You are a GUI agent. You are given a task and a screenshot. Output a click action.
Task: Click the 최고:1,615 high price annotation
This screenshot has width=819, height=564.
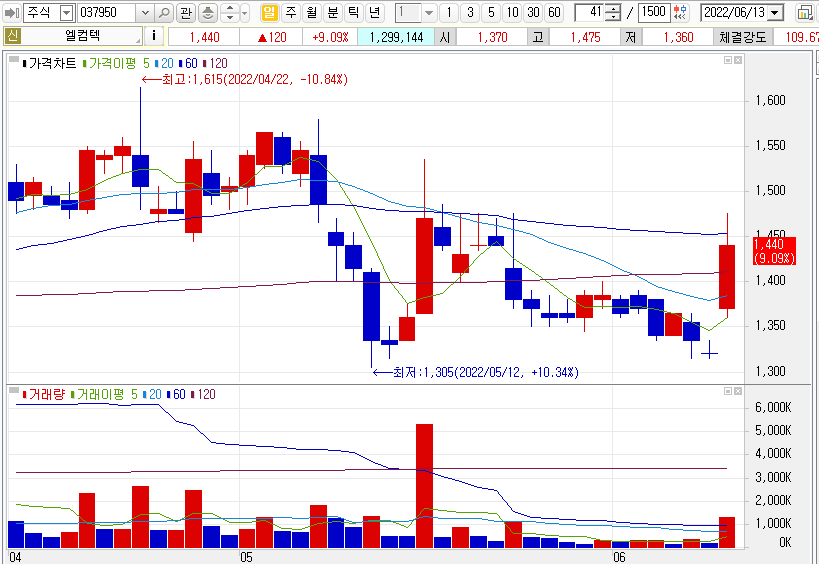pyautogui.click(x=244, y=79)
